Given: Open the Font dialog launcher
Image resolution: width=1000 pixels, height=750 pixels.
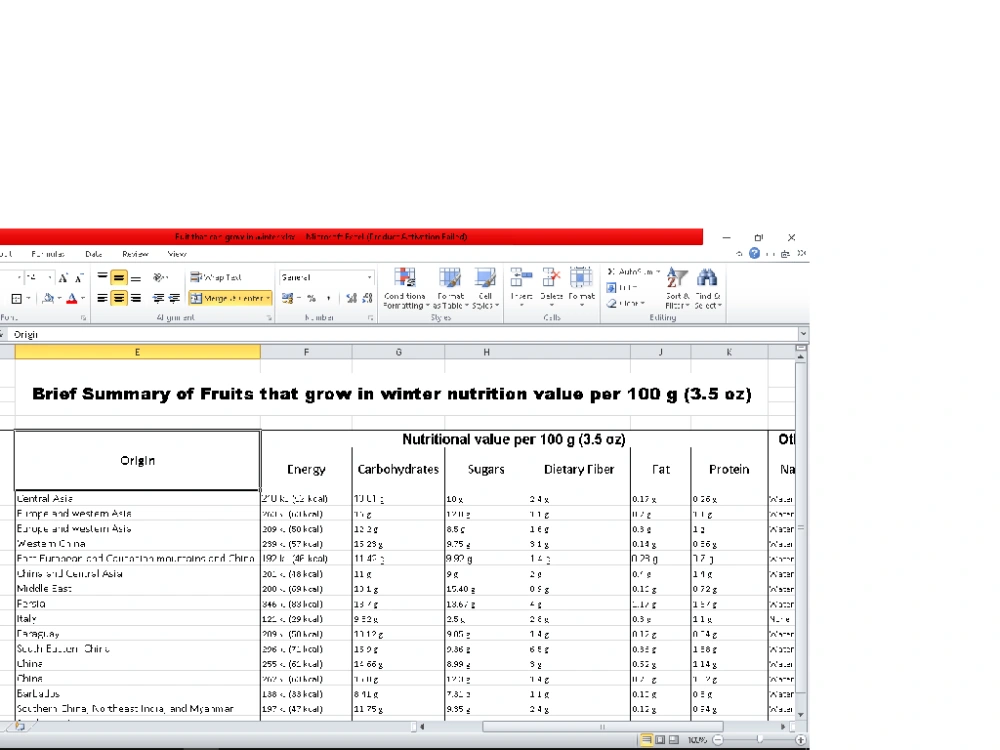Looking at the screenshot, I should (84, 318).
